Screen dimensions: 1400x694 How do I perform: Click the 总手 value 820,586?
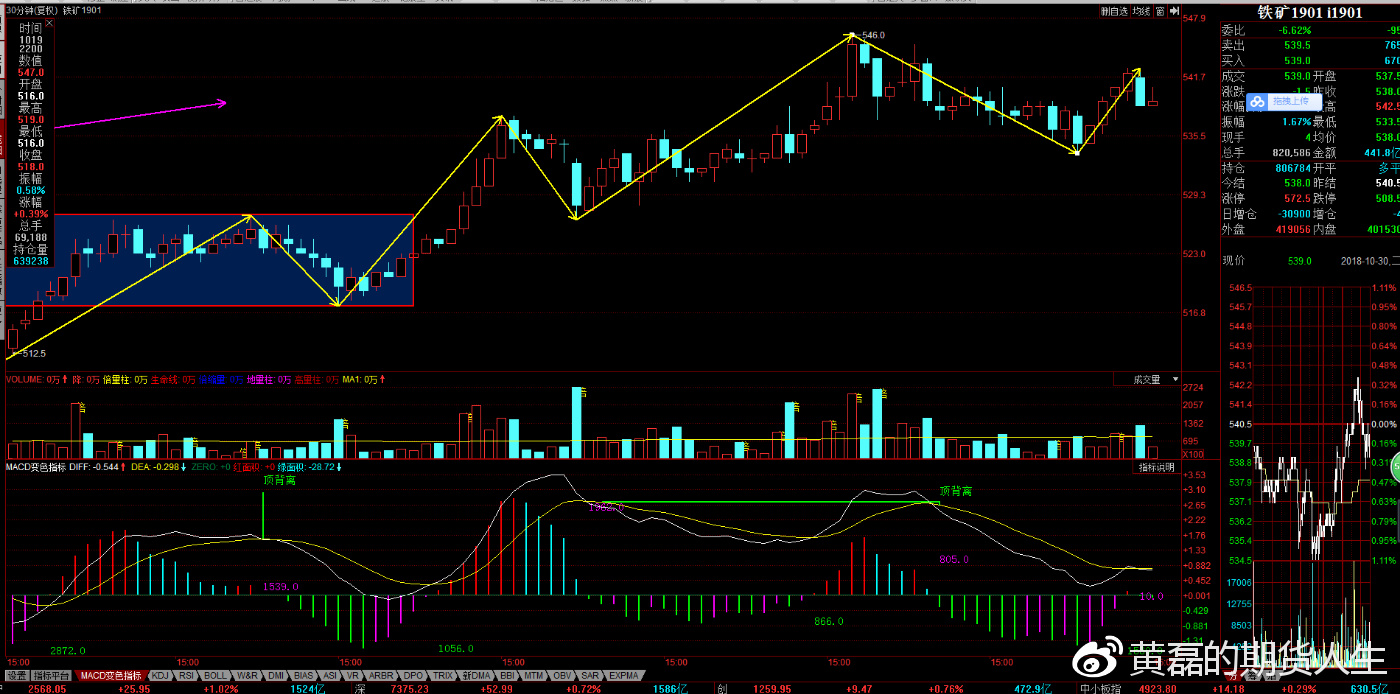click(x=1289, y=153)
